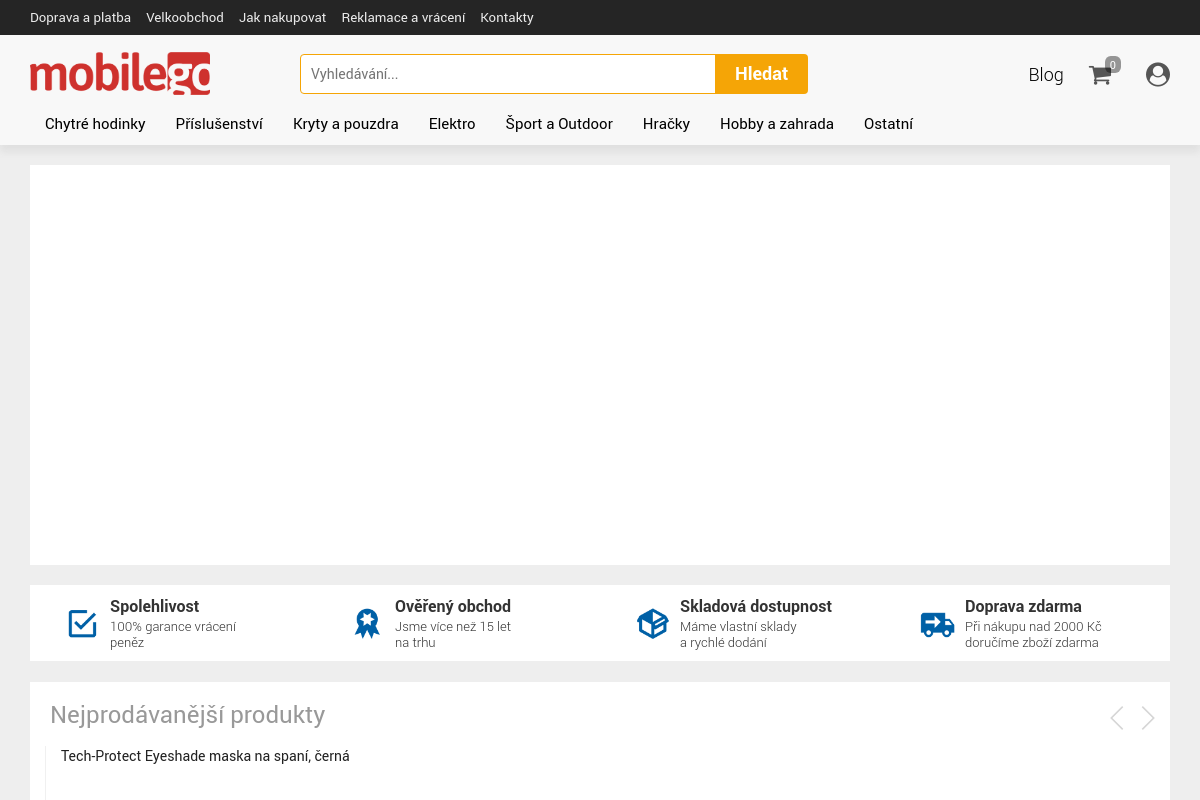Show previous best-selling products with left arrow
This screenshot has height=800, width=1200.
click(1117, 718)
